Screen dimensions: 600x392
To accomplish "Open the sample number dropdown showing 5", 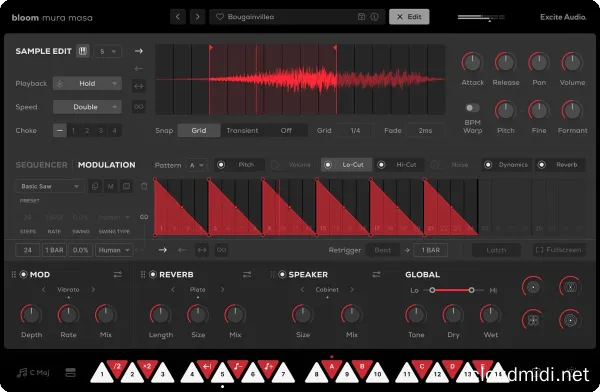I will [x=108, y=51].
